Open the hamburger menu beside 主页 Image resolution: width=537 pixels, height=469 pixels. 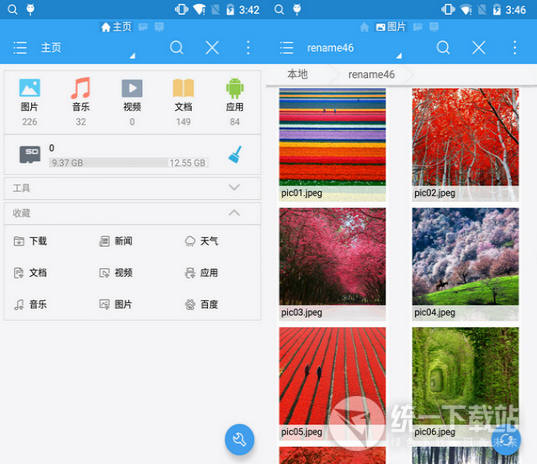[20, 48]
